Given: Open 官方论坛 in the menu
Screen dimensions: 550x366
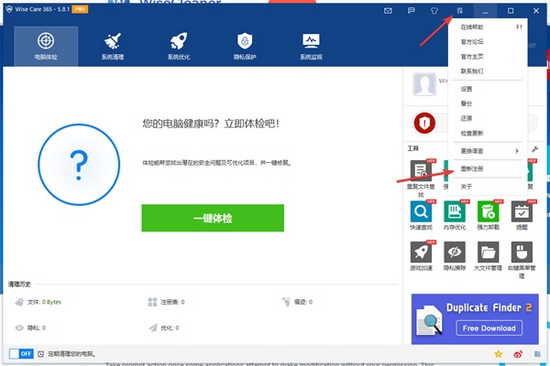Looking at the screenshot, I should click(x=488, y=42).
